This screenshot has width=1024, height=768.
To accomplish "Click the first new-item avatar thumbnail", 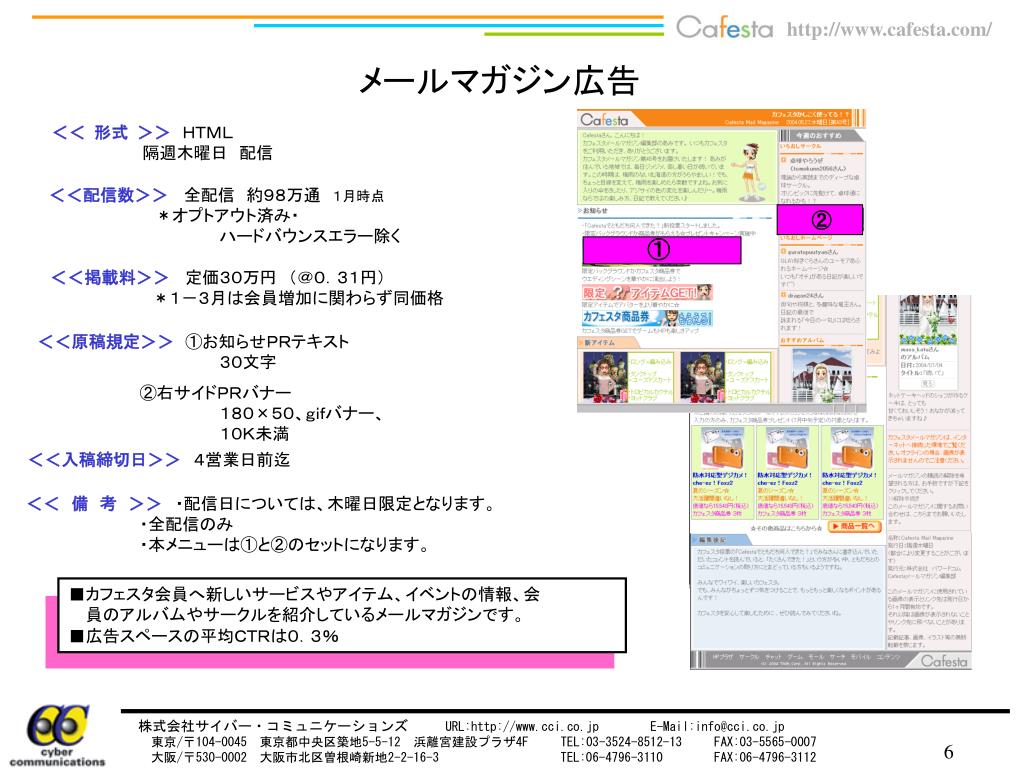I will click(605, 376).
